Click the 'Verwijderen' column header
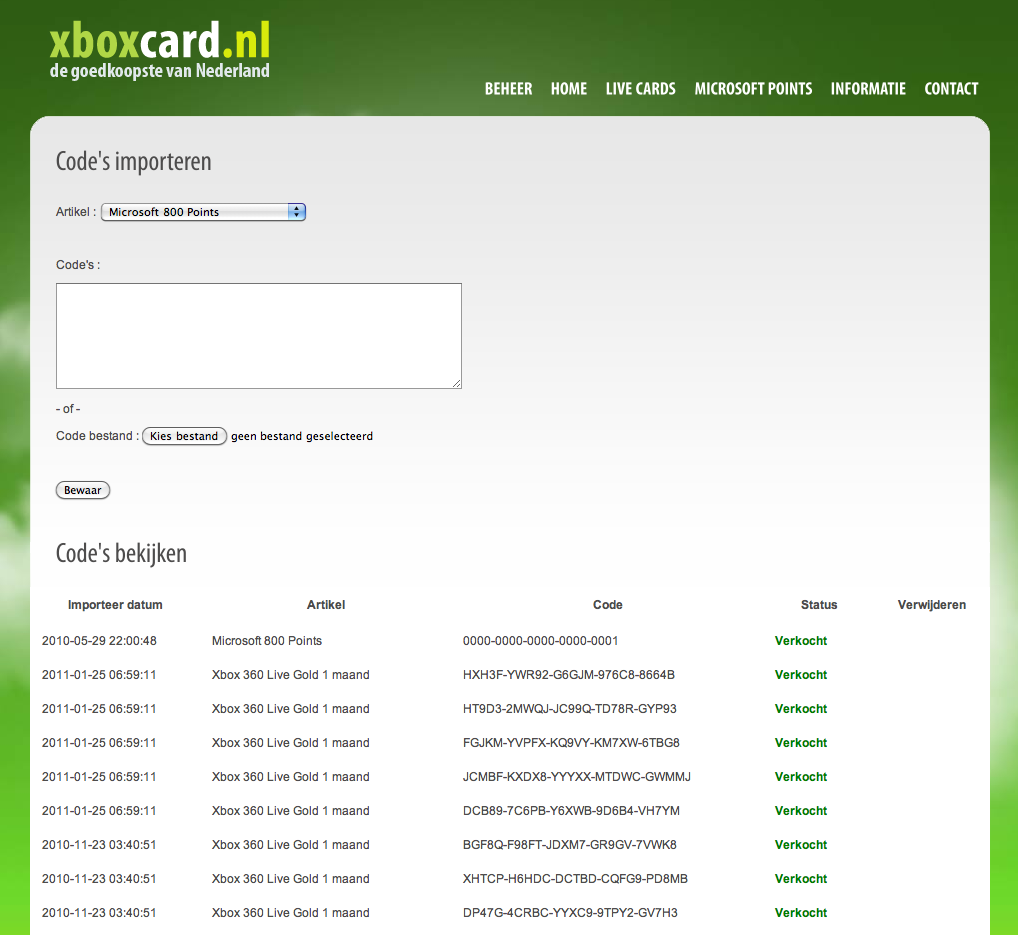1018x935 pixels. click(x=932, y=605)
